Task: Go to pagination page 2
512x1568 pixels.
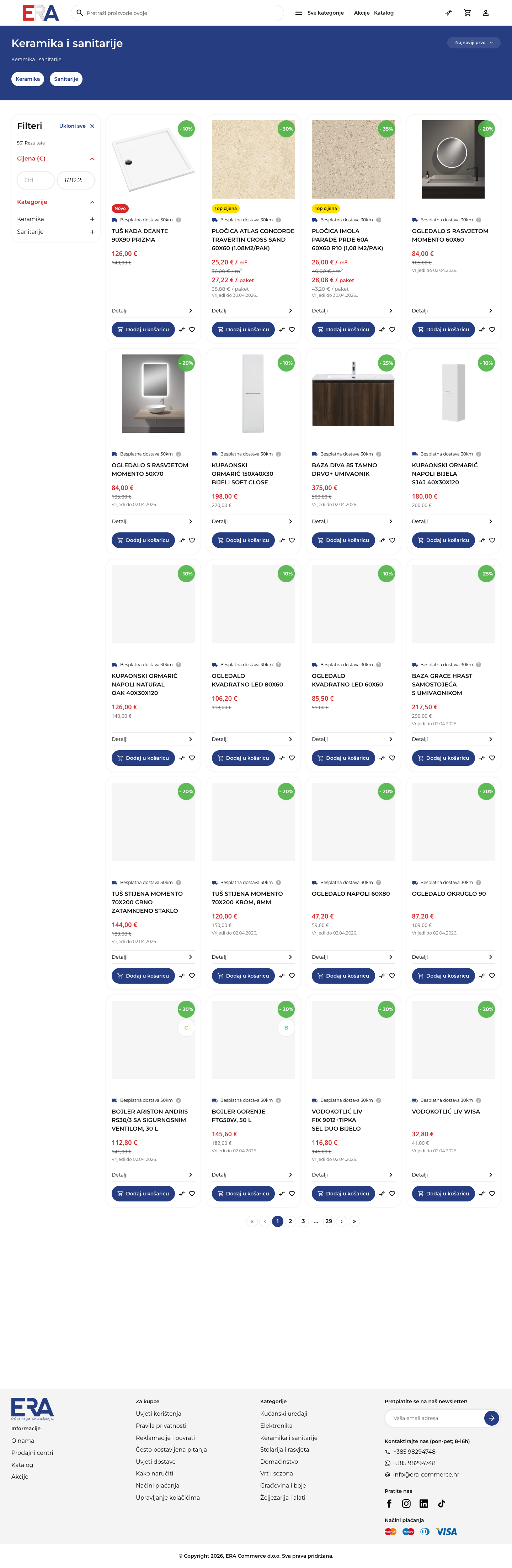Action: pos(290,1221)
